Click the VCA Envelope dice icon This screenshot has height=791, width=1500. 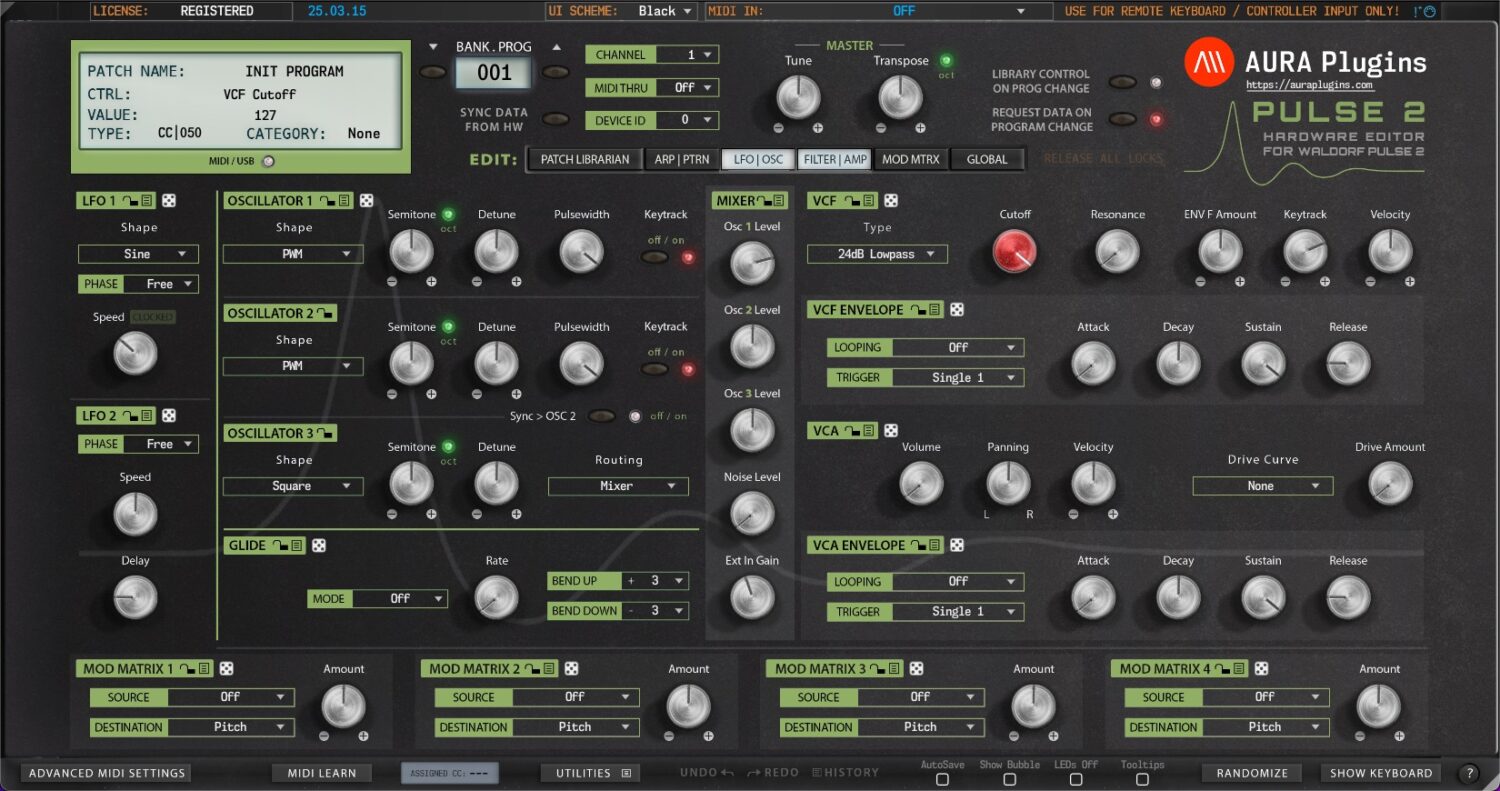click(957, 545)
